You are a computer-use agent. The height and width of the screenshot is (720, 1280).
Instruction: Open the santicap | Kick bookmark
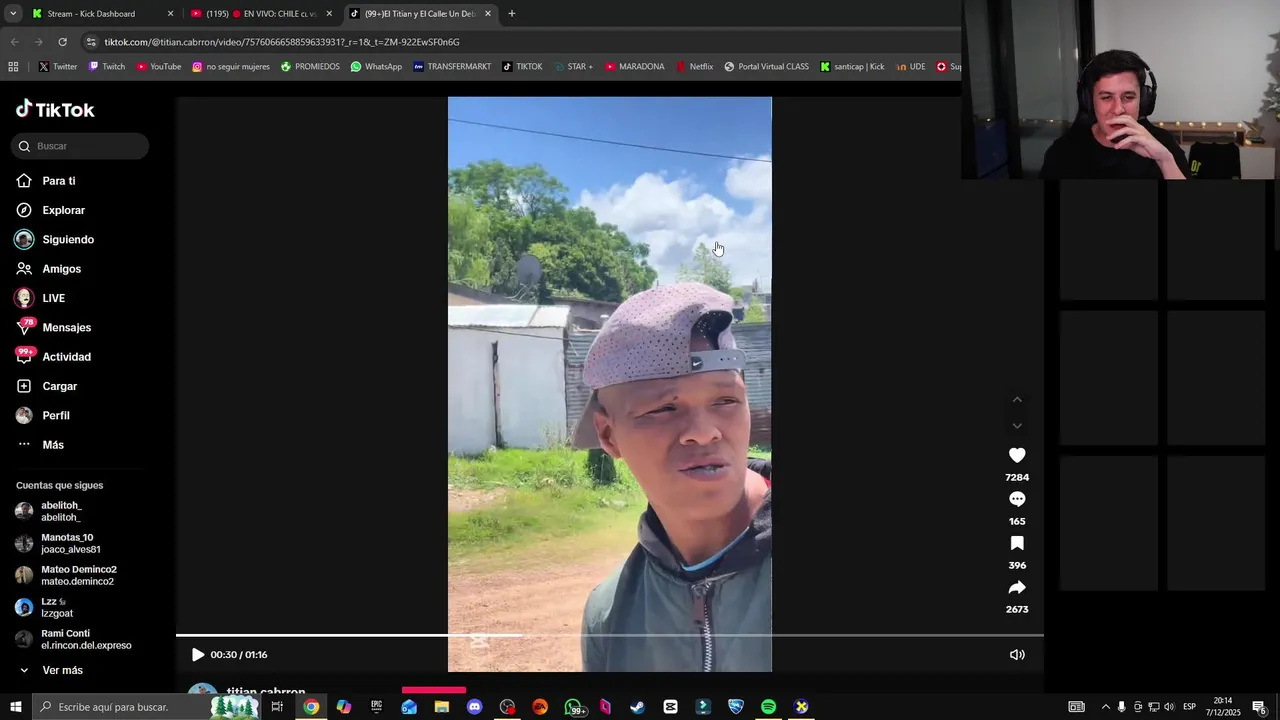pyautogui.click(x=852, y=67)
